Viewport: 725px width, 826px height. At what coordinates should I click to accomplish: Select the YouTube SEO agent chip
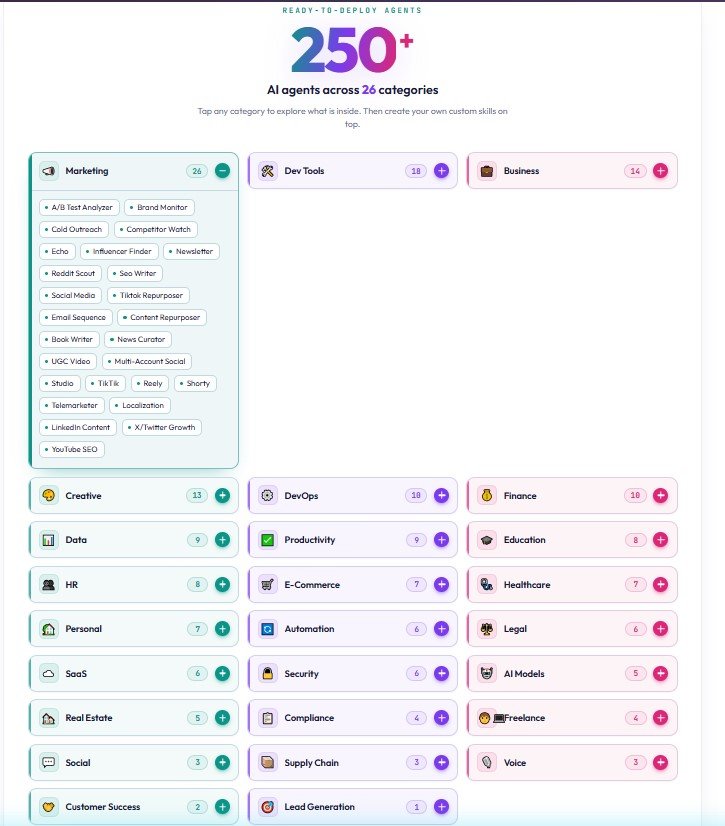pyautogui.click(x=72, y=449)
